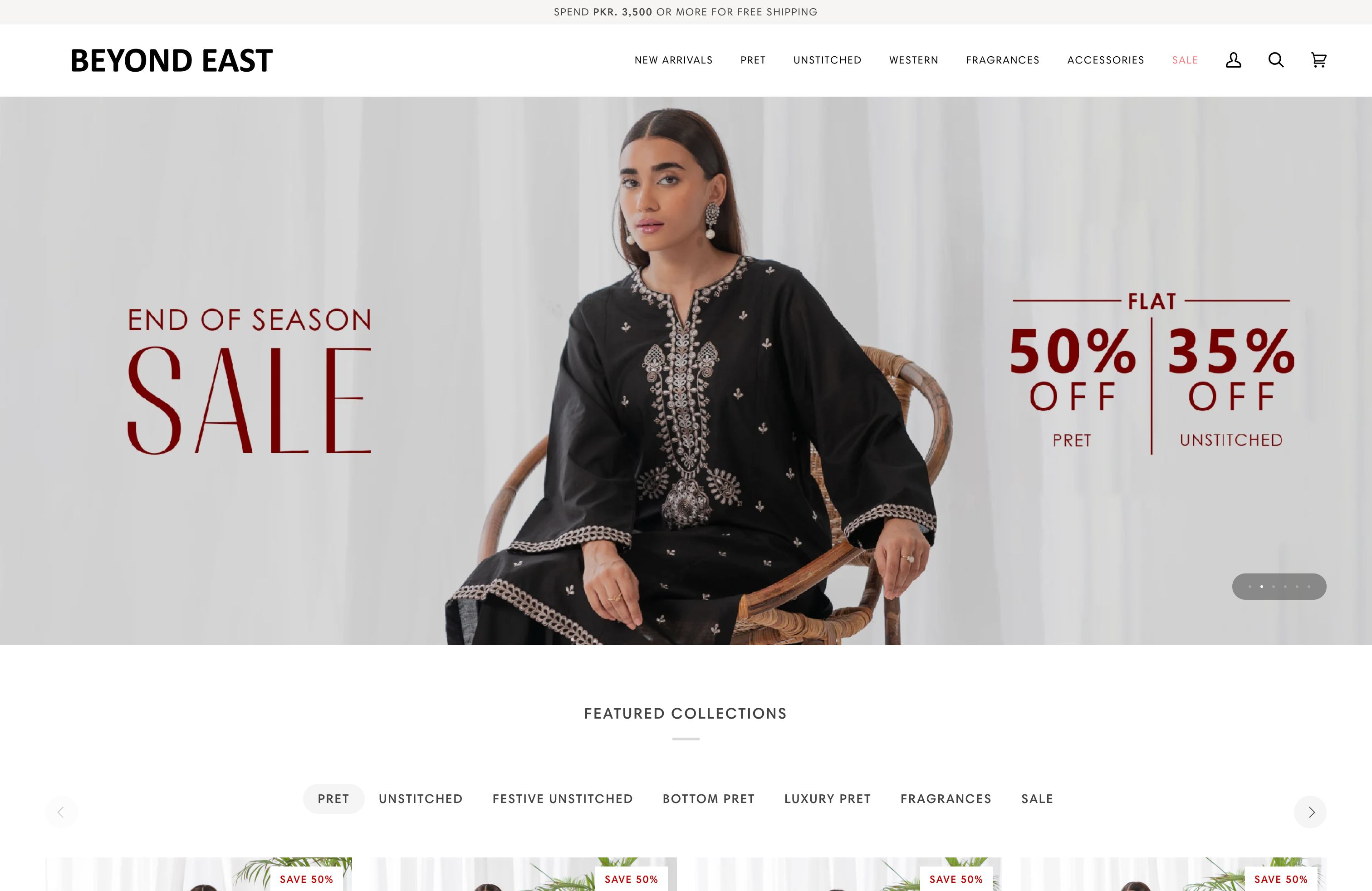Expand the Unstitched navigation menu
This screenshot has height=891, width=1372.
coord(827,60)
